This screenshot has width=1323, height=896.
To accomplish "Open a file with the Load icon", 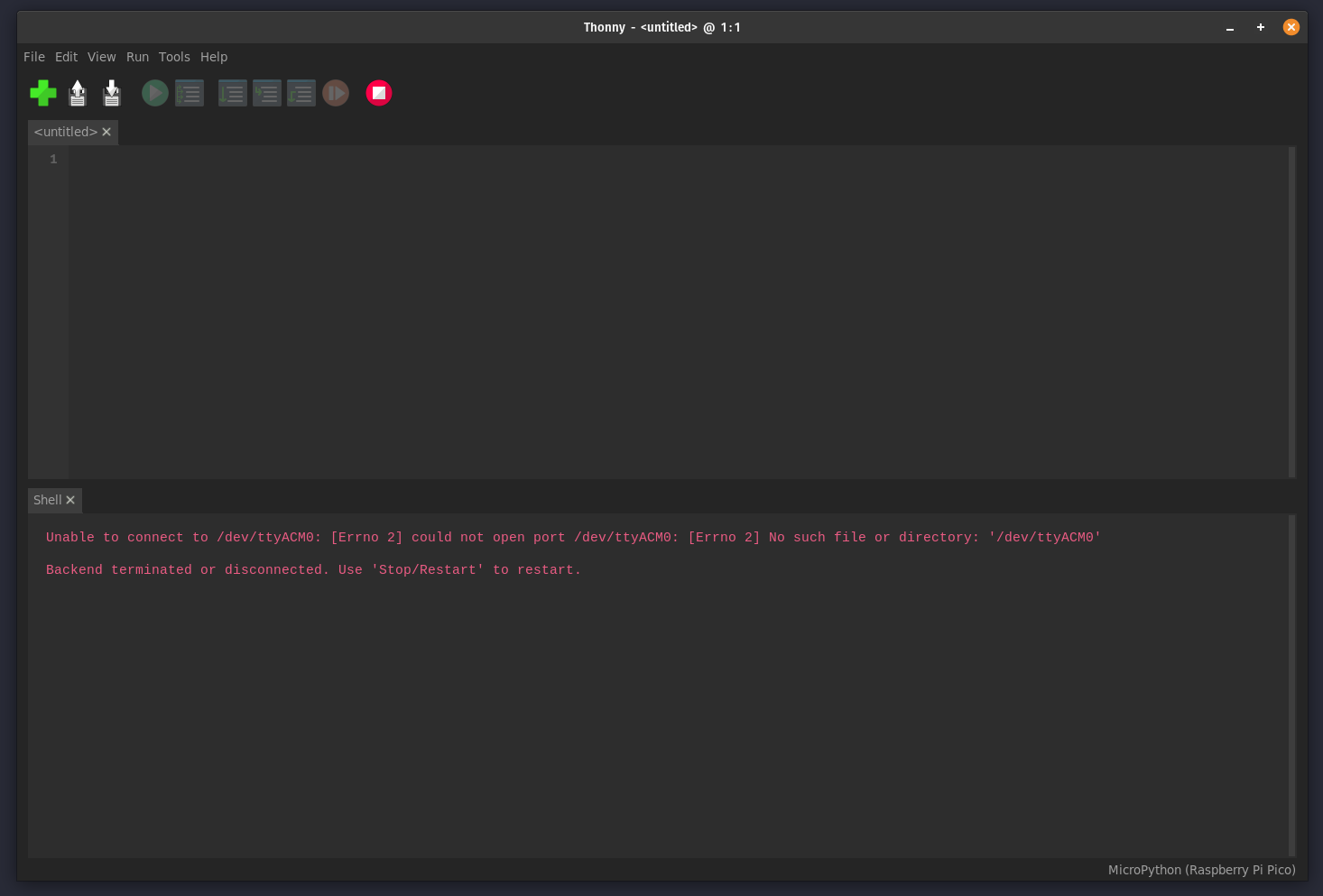I will [x=78, y=93].
